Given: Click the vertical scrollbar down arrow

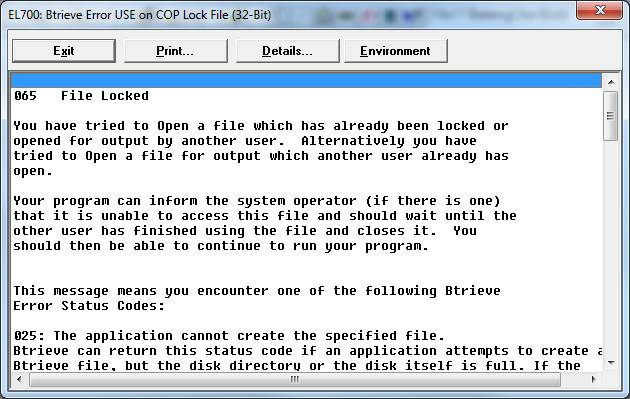Looking at the screenshot, I should [x=611, y=363].
